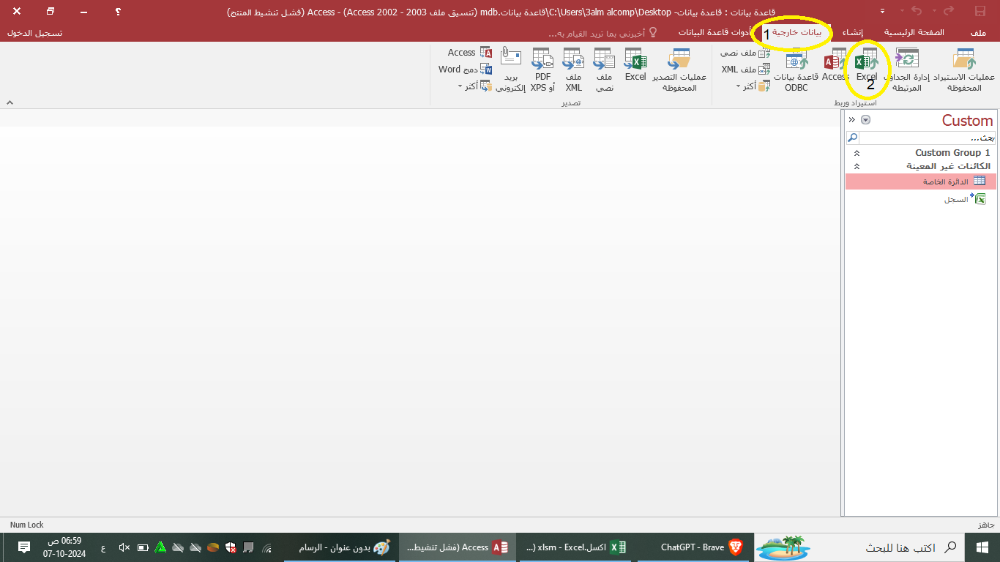1000x562 pixels.
Task: Click the island search highlight icon on taskbar
Action: click(x=783, y=547)
